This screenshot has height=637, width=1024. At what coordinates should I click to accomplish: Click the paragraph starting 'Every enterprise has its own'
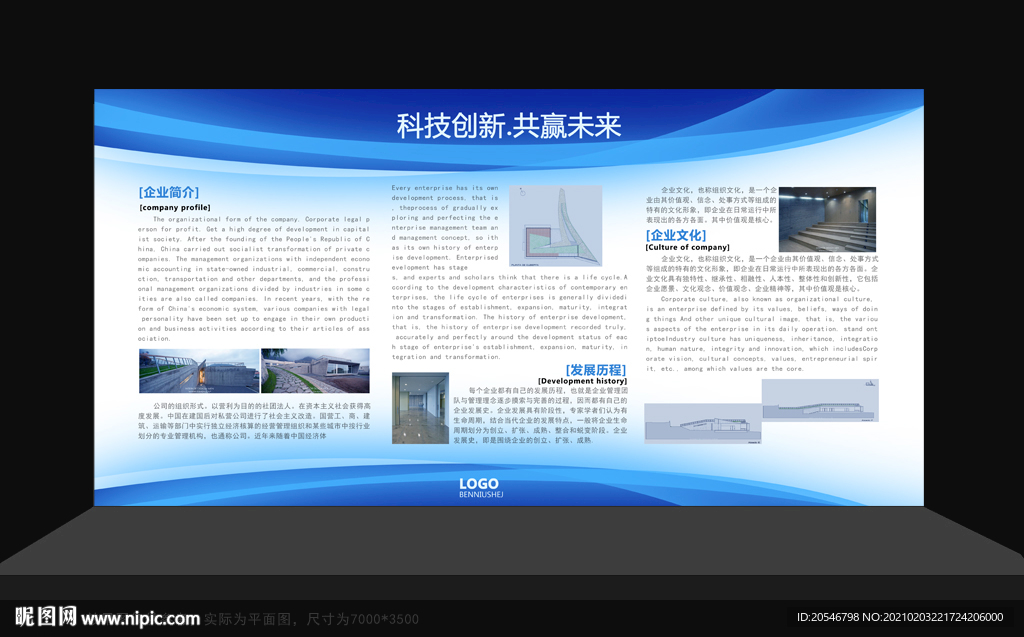(x=509, y=272)
